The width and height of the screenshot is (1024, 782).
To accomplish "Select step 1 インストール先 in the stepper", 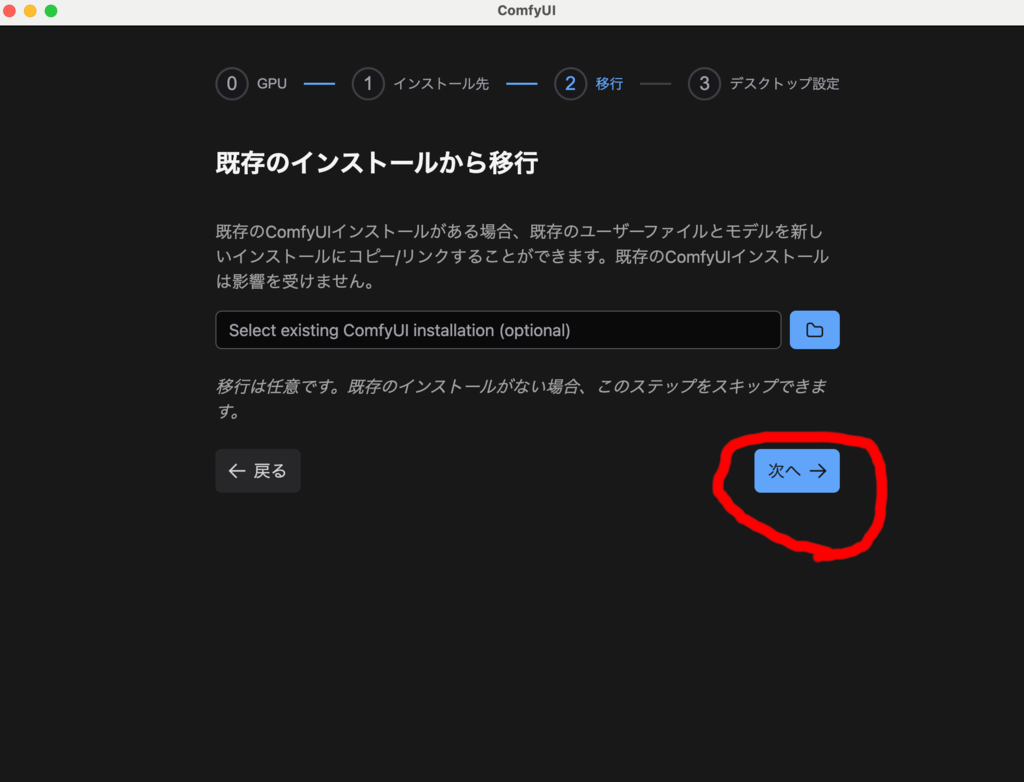I will pos(421,84).
